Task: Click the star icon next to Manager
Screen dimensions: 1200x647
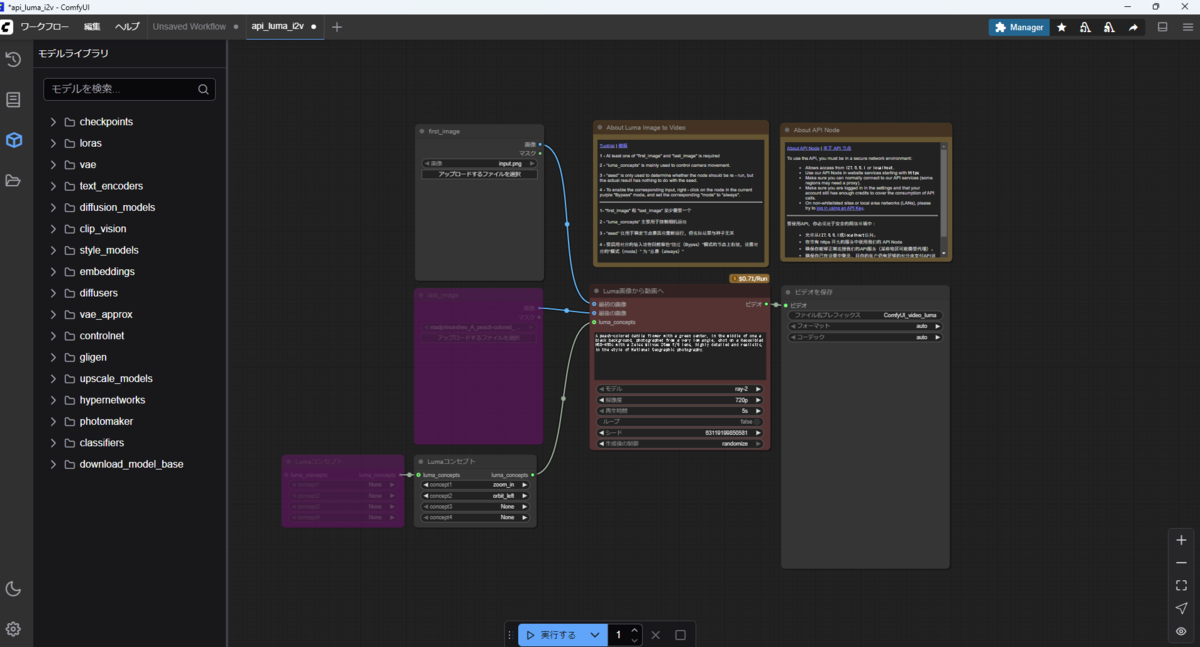Action: (1062, 27)
